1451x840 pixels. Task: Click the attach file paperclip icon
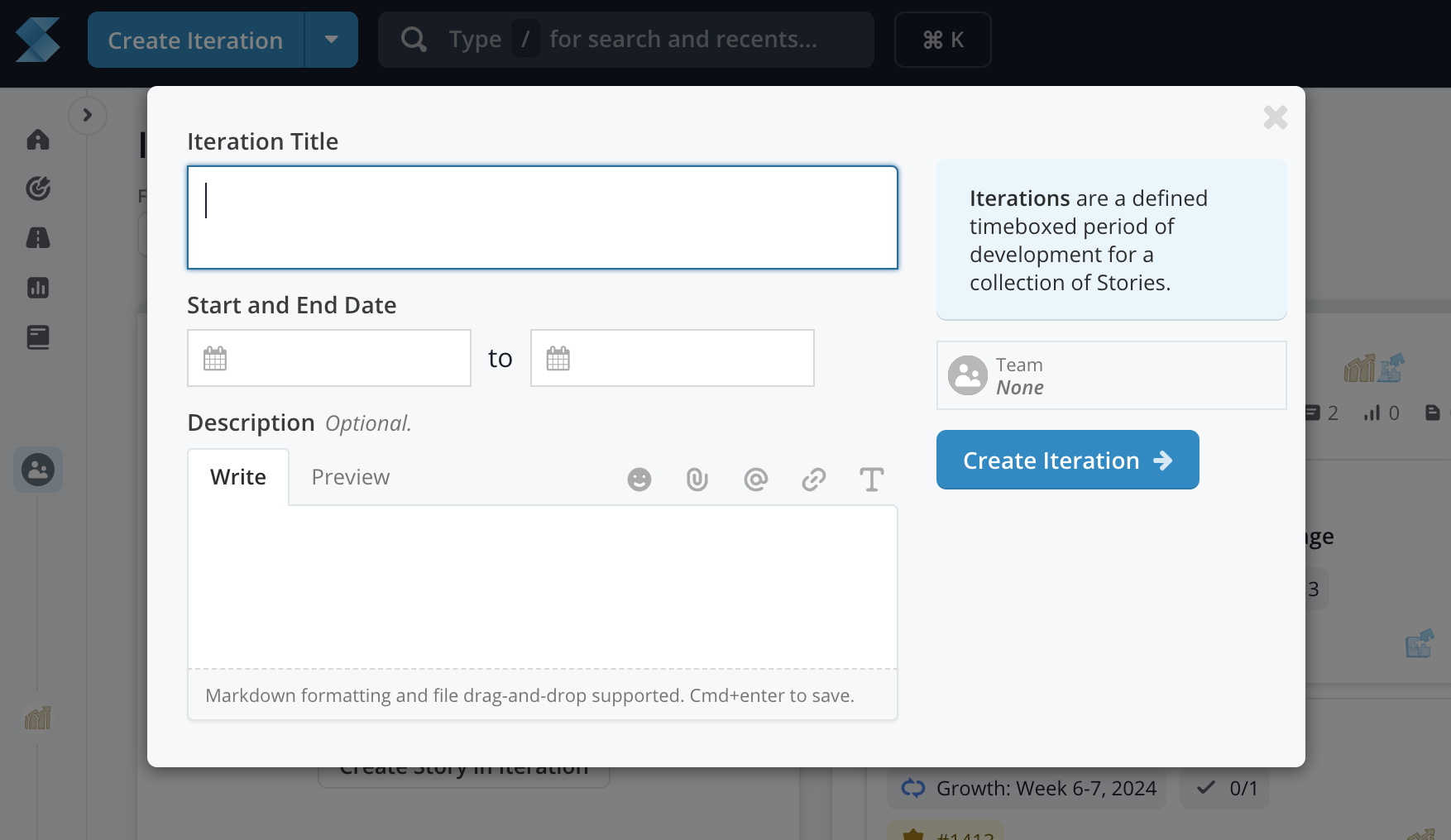pos(697,480)
